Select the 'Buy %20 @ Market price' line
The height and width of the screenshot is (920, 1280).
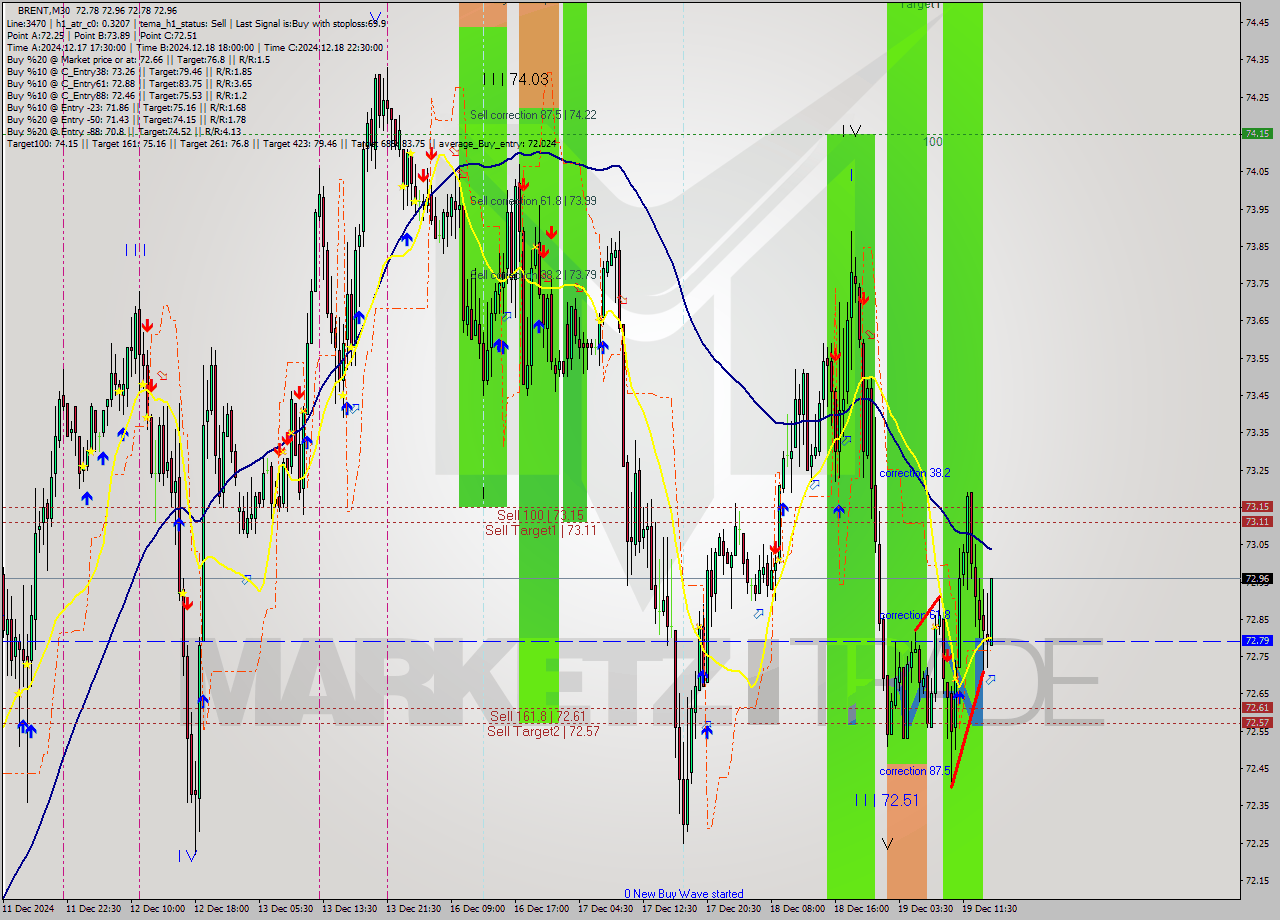click(138, 59)
